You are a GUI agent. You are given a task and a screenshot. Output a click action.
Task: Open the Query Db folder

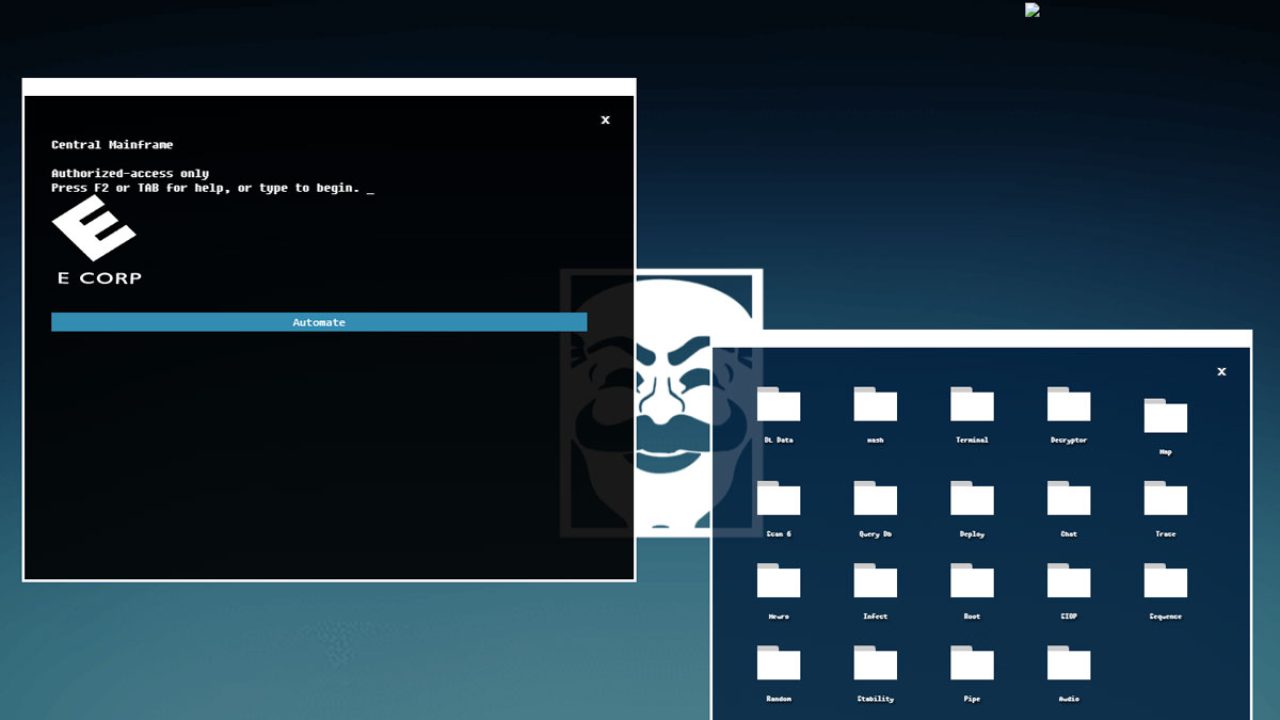(875, 498)
